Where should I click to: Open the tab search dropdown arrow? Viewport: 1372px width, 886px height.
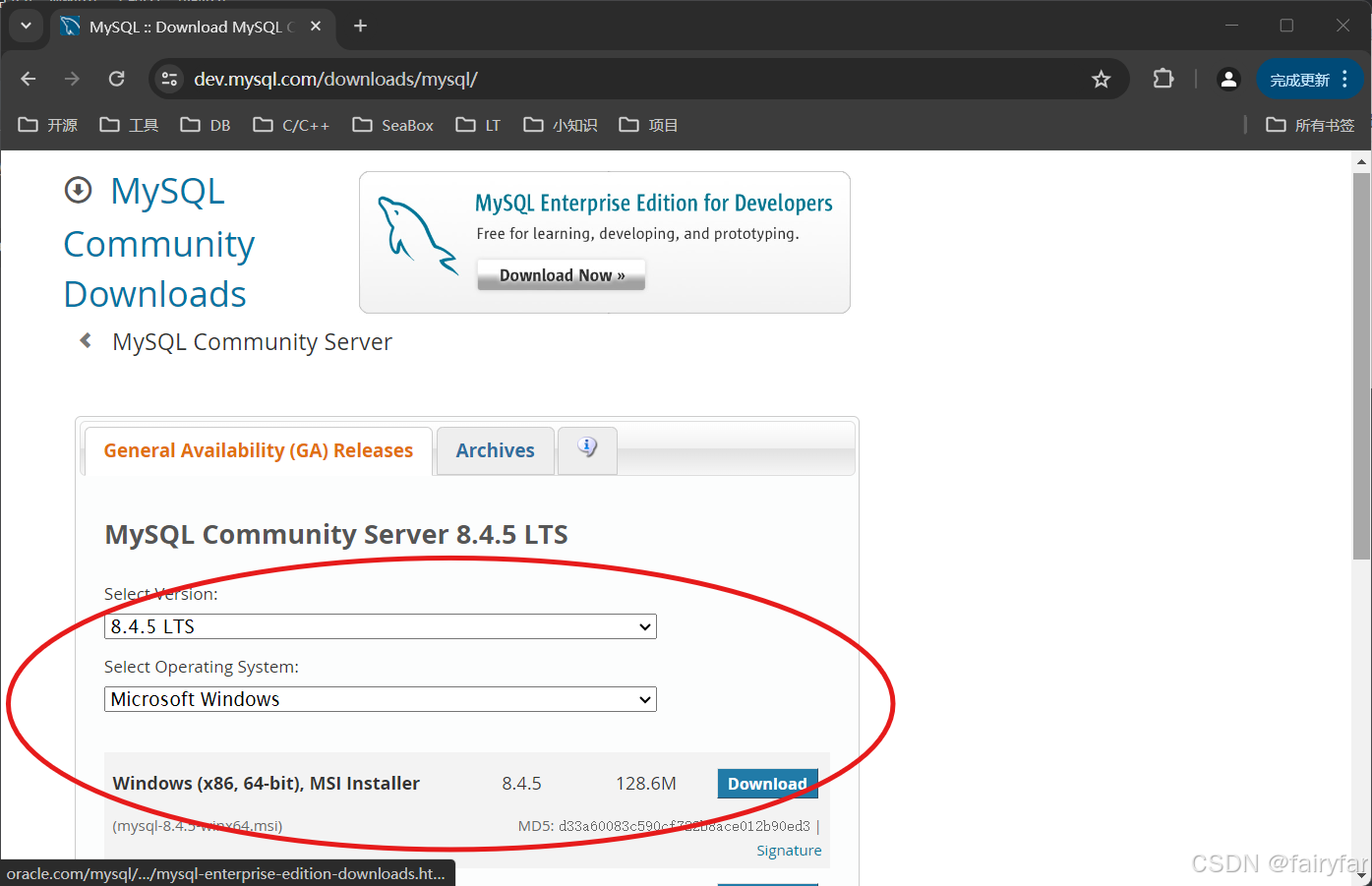26,26
